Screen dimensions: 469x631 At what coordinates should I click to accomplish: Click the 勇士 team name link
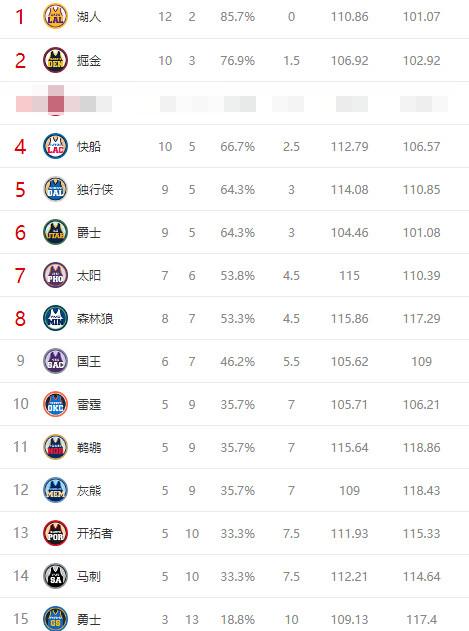click(x=89, y=619)
